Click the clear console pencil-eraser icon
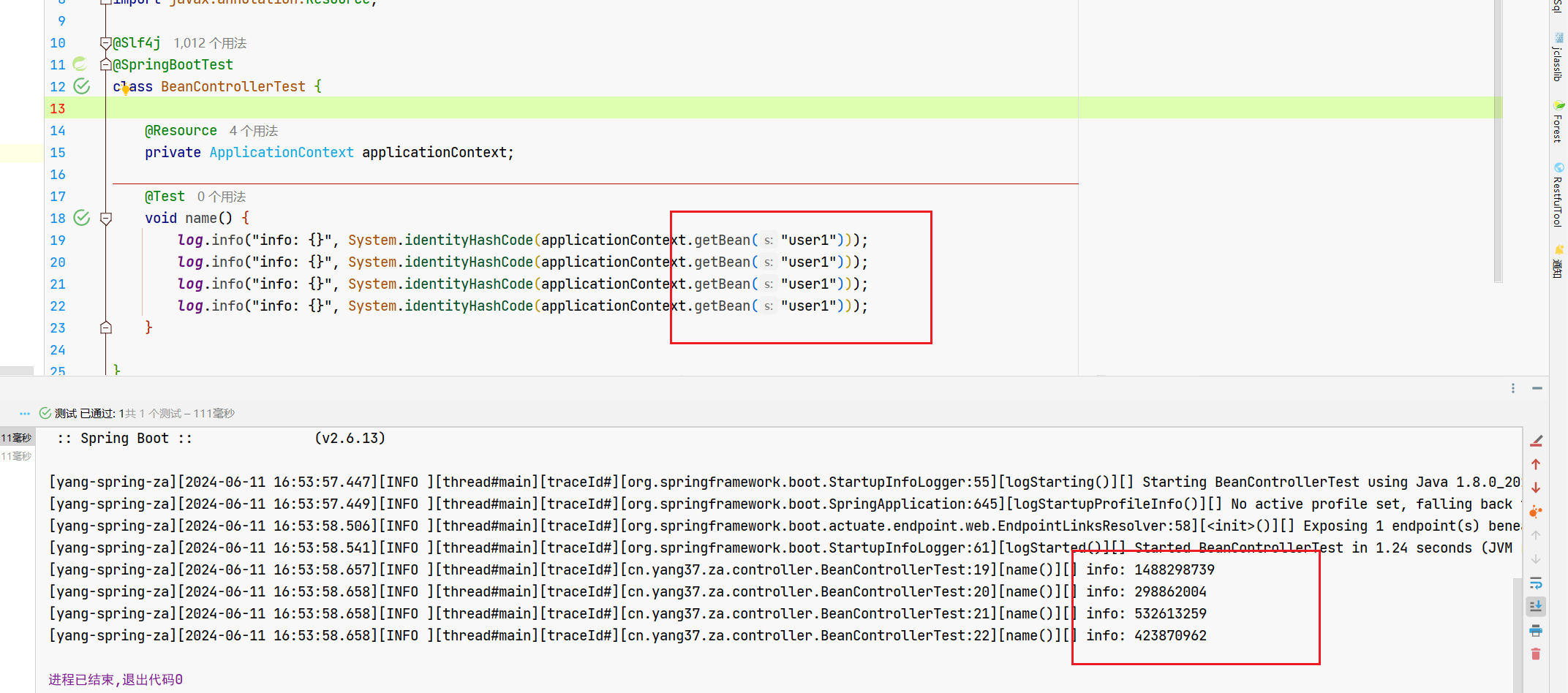The image size is (1568, 693). [1536, 441]
